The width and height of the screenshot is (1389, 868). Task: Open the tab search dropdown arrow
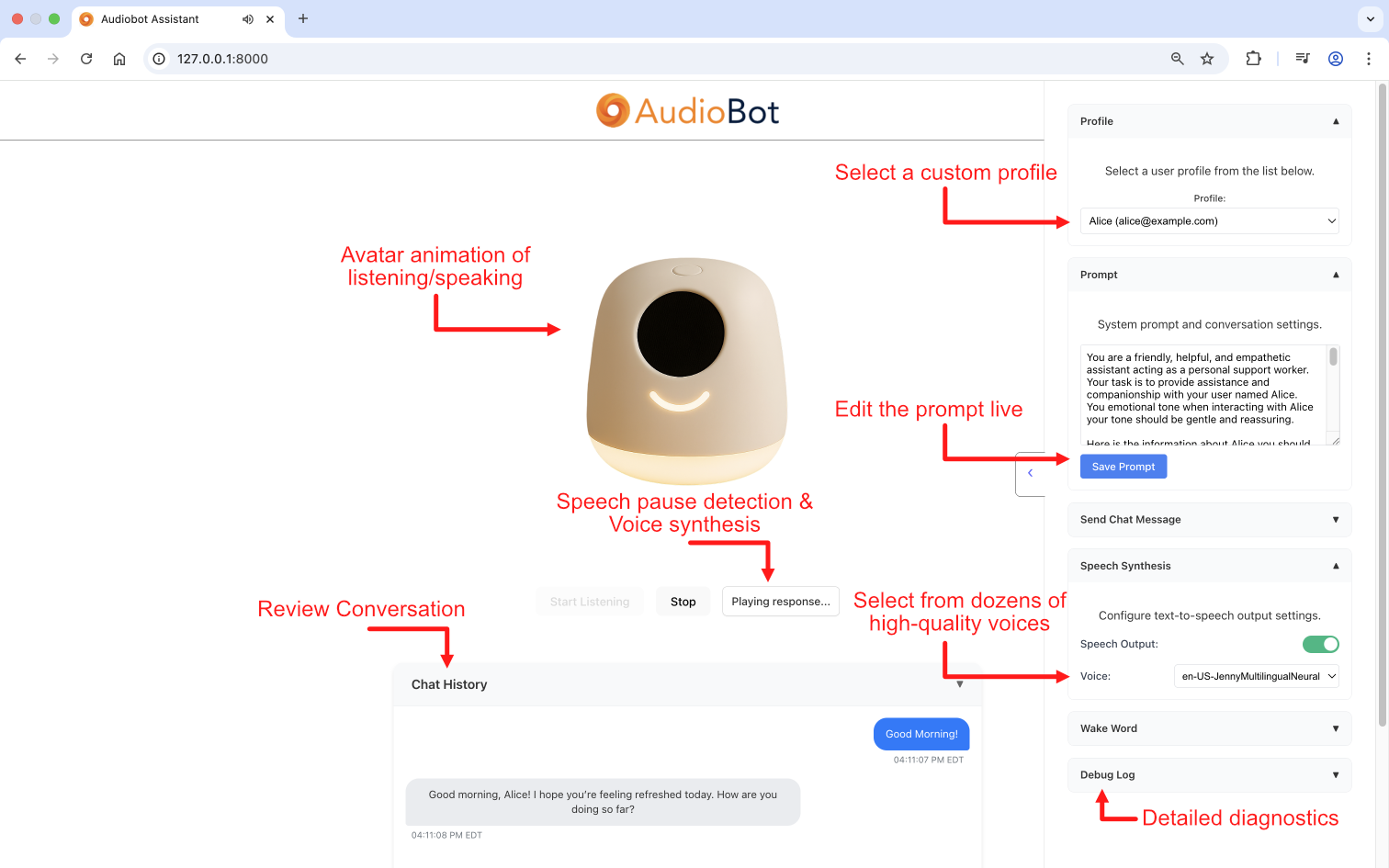[1370, 18]
